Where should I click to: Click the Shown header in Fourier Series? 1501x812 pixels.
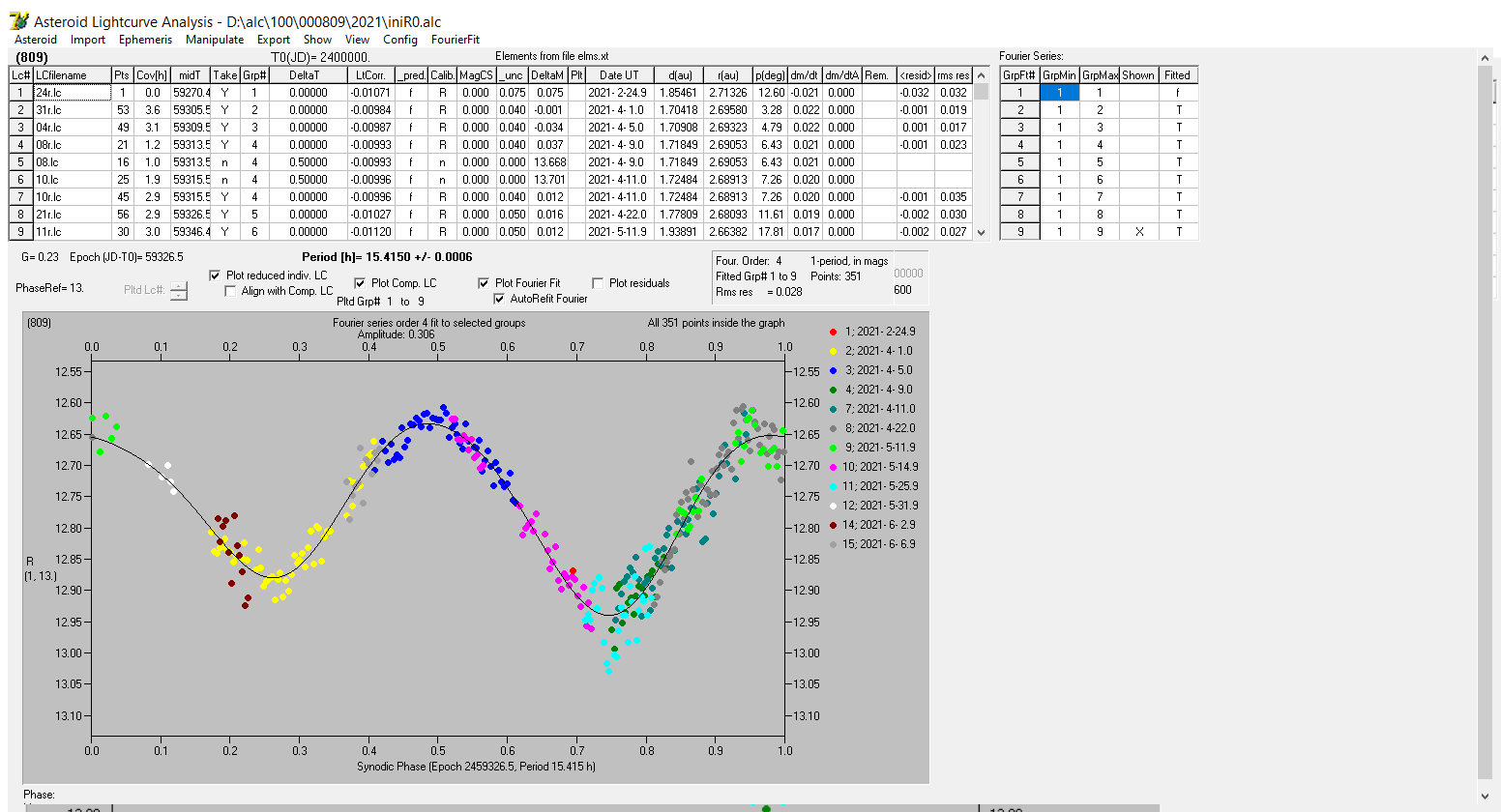(1138, 75)
